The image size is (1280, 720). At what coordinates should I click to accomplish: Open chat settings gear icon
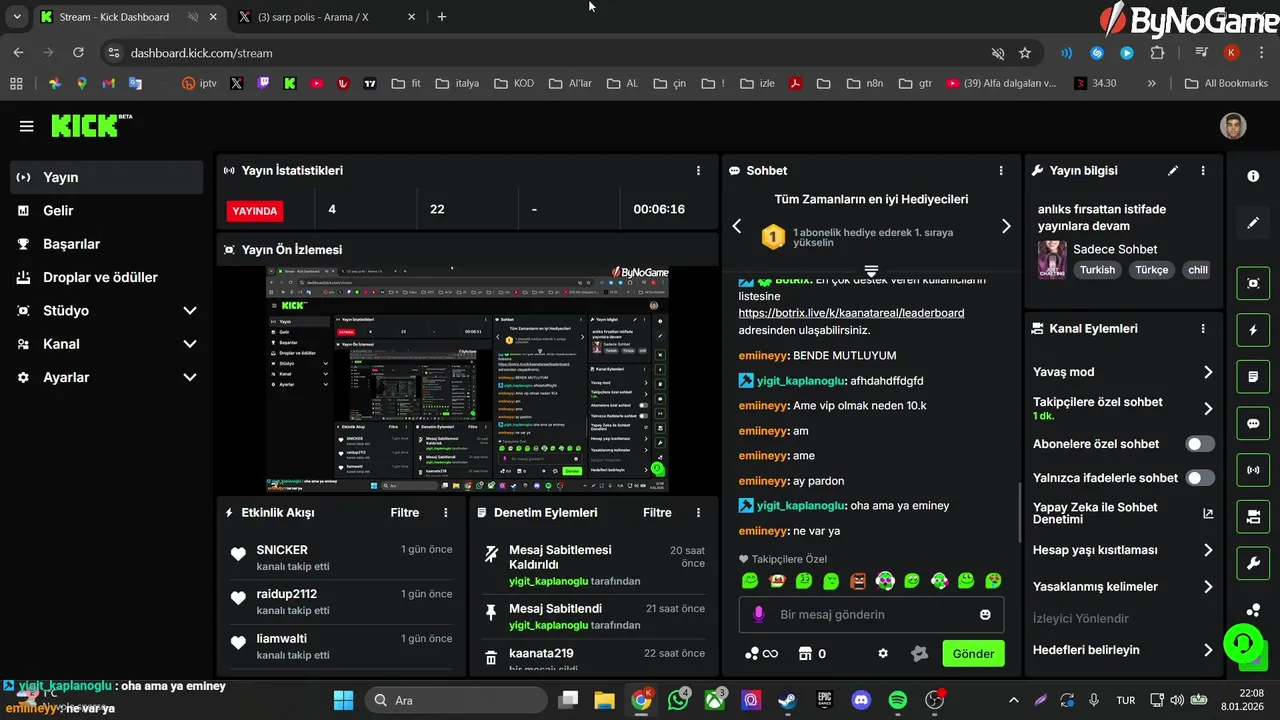click(x=883, y=653)
